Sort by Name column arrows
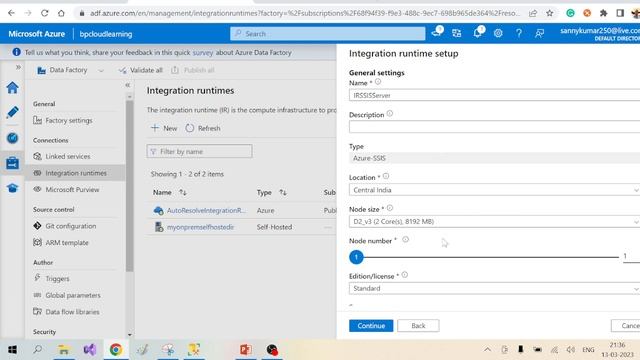The image size is (640, 360). tap(183, 192)
